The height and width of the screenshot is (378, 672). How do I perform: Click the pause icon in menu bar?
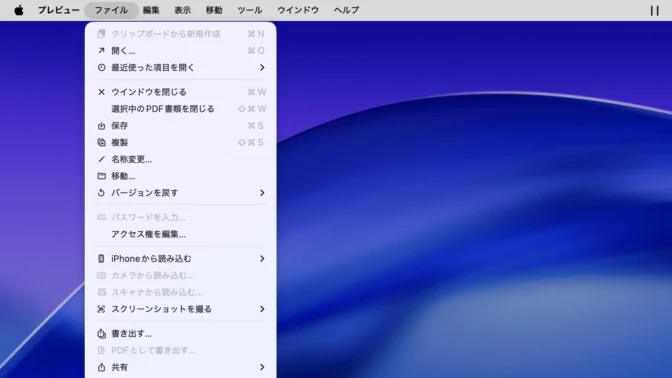(654, 10)
